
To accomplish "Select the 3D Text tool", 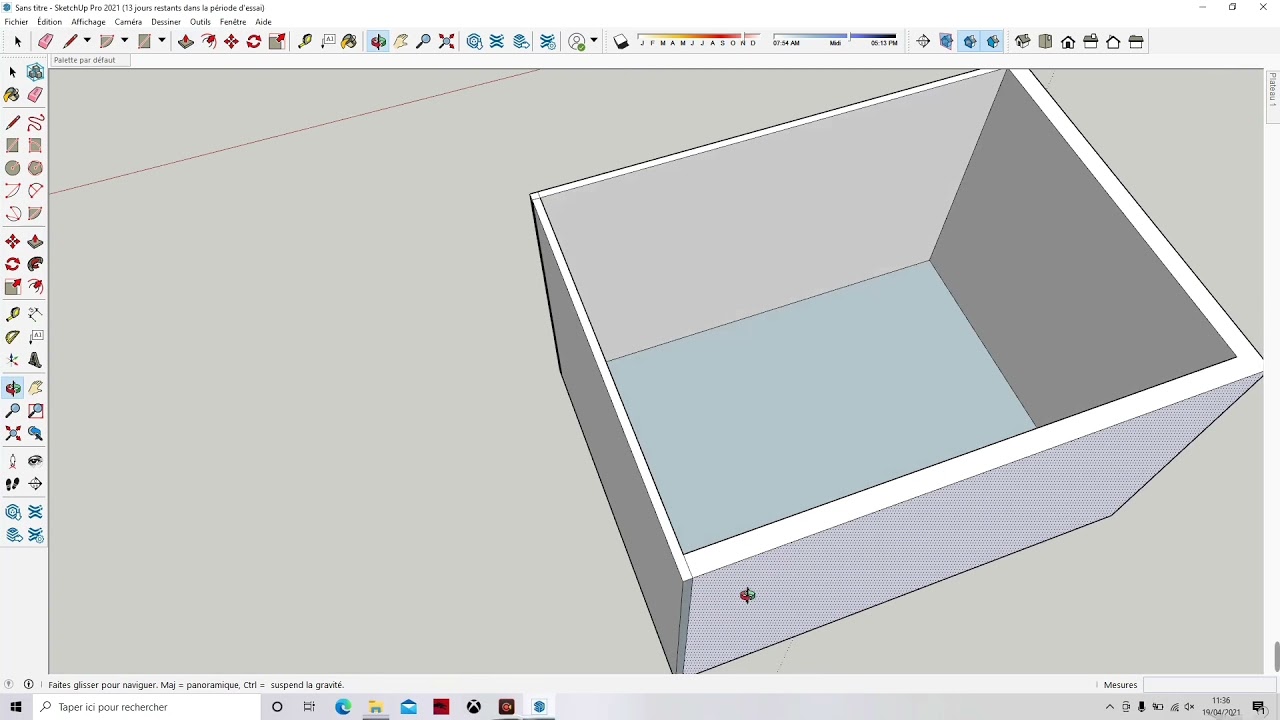I will click(35, 360).
